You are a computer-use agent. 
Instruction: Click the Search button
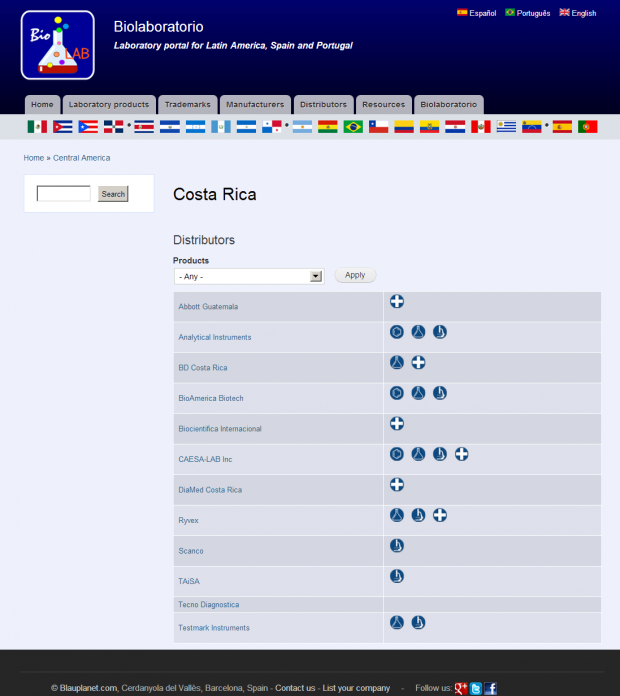(x=113, y=194)
